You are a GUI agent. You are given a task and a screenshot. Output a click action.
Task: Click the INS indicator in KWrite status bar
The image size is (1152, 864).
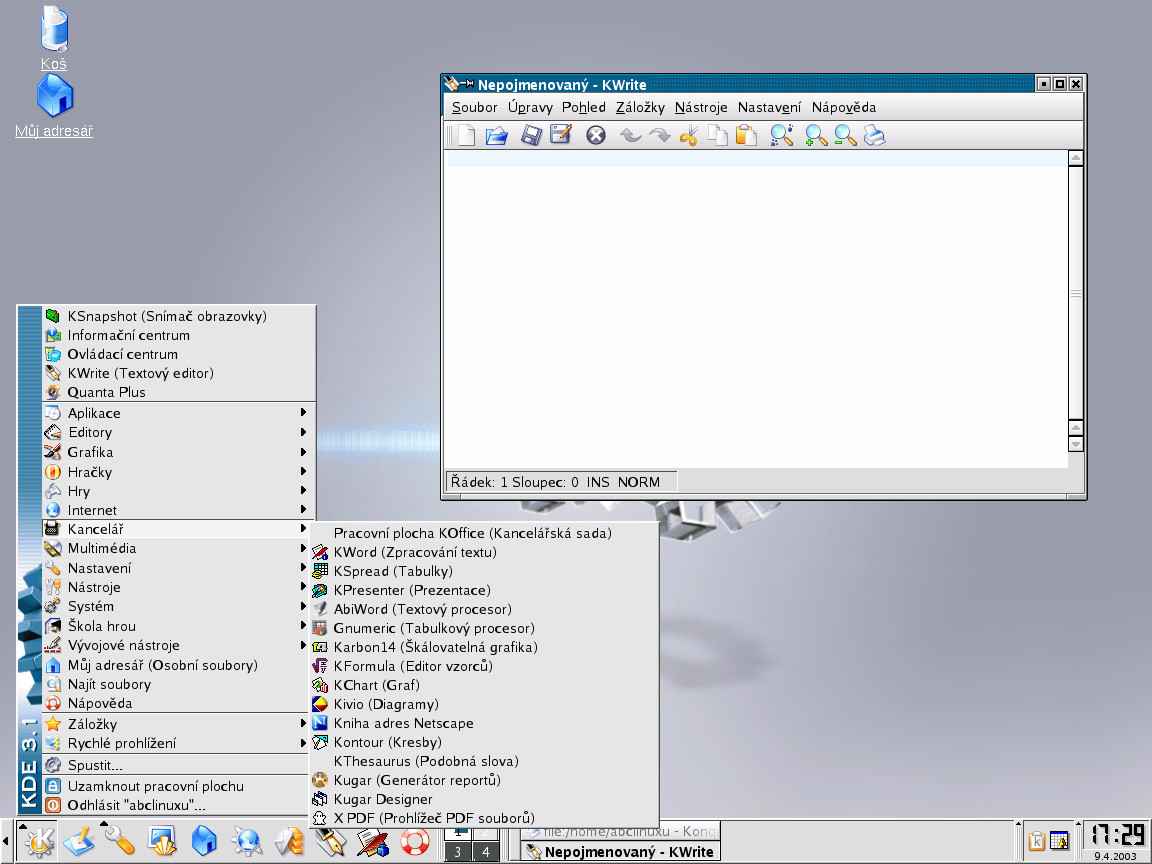pyautogui.click(x=597, y=482)
